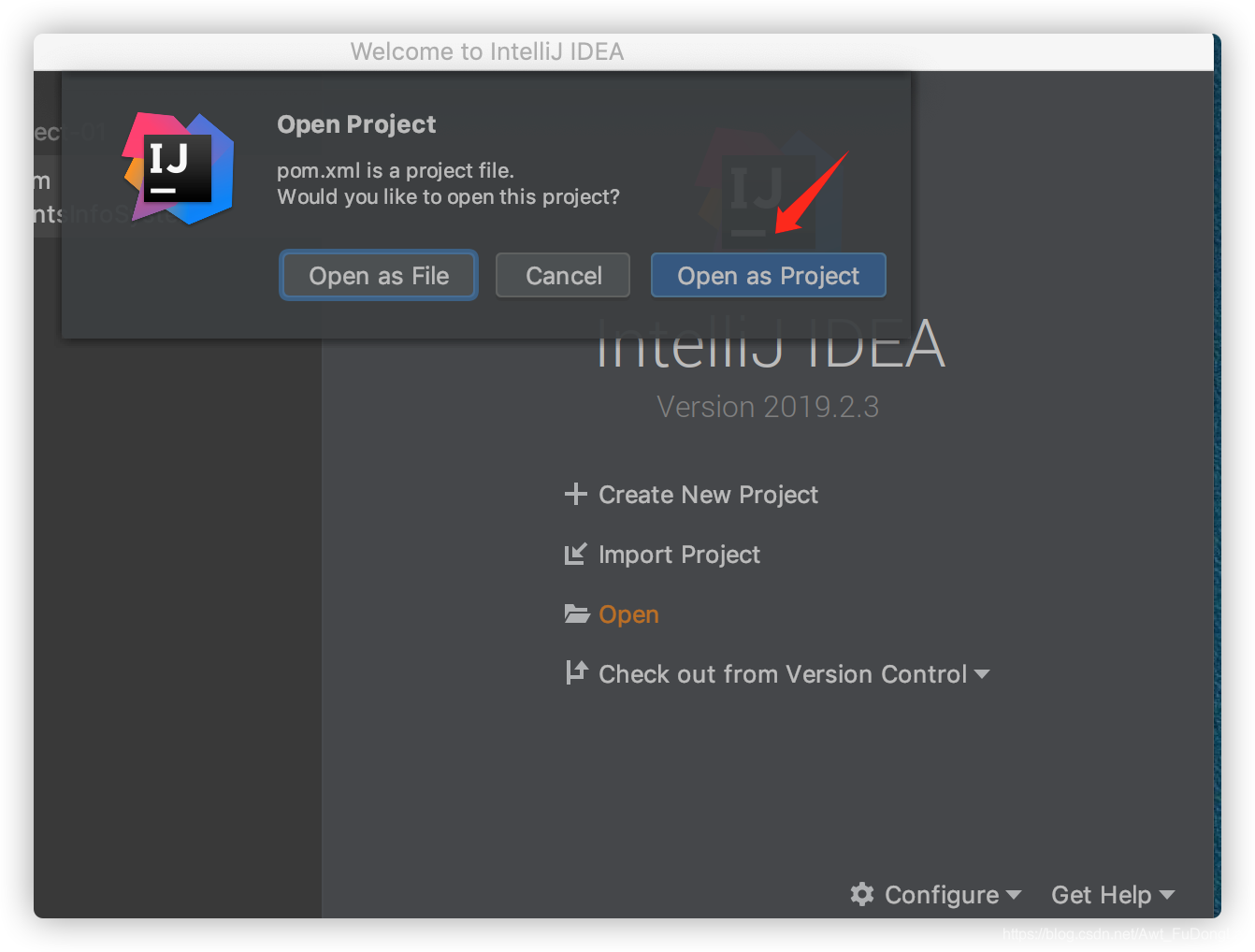Open Check out from Version Control menu
Viewport: 1255px width, 952px height.
783,674
